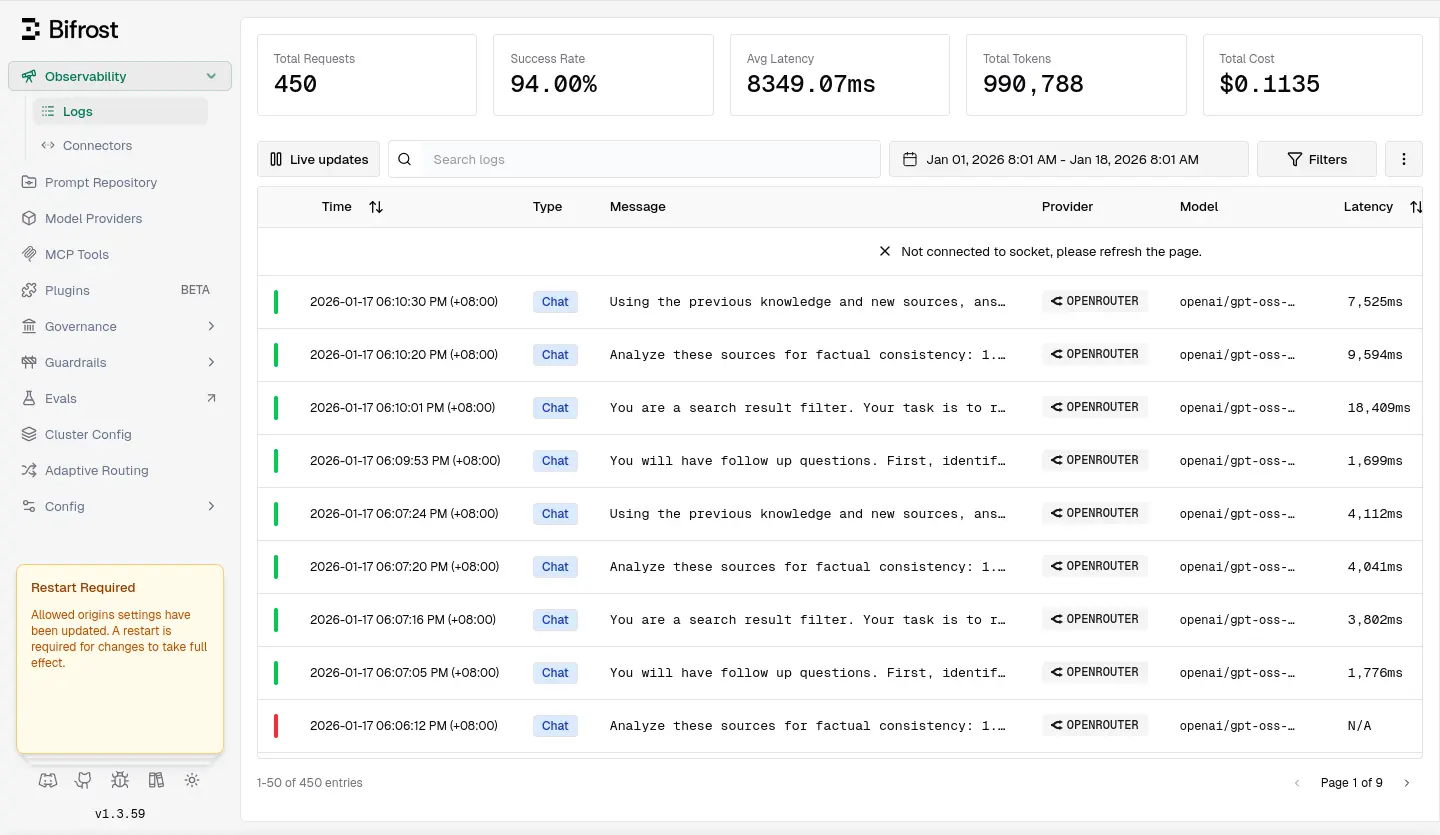Open the documentation books icon
This screenshot has width=1440, height=835.
pyautogui.click(x=156, y=780)
